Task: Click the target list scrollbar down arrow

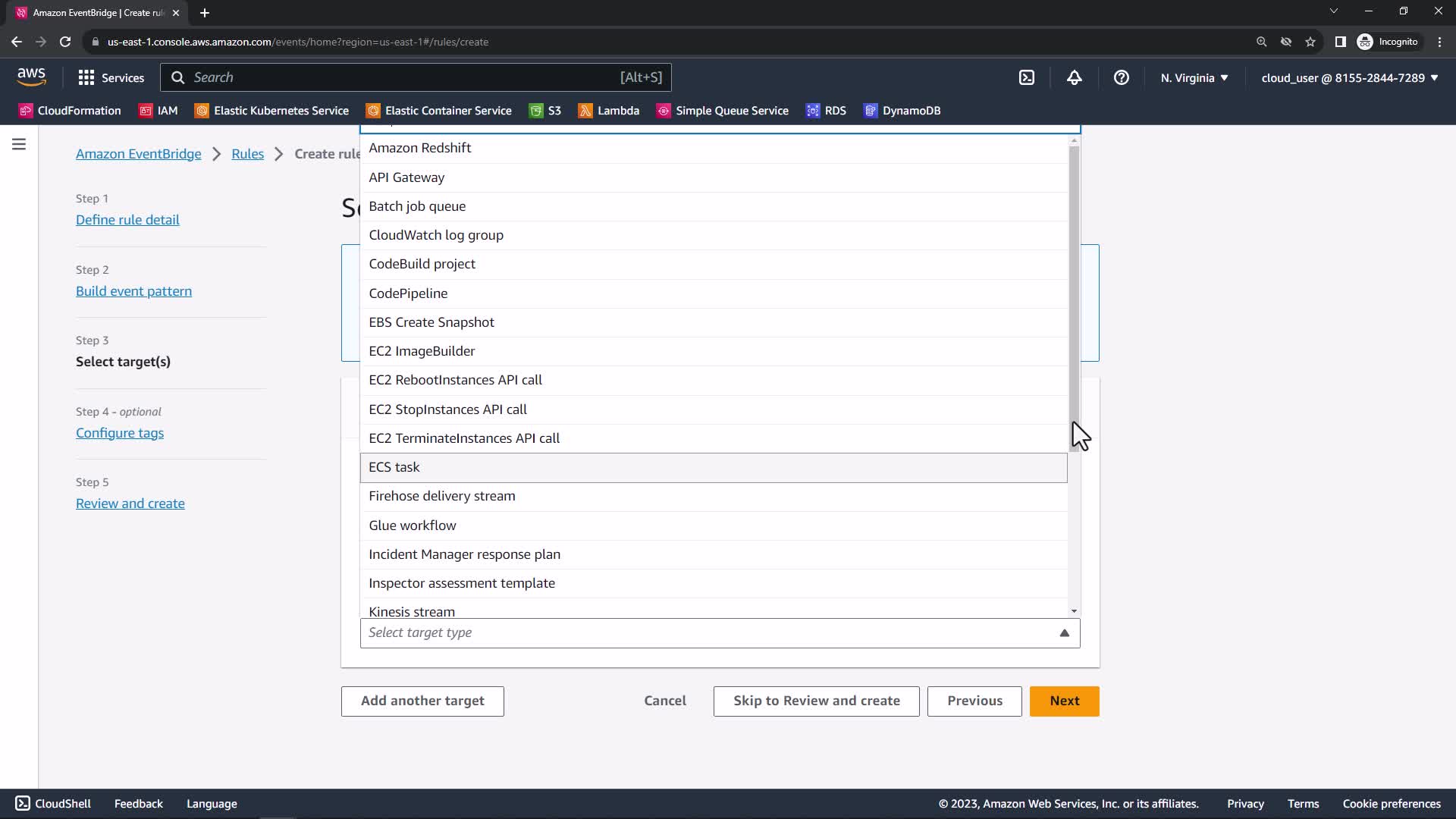Action: [1074, 611]
